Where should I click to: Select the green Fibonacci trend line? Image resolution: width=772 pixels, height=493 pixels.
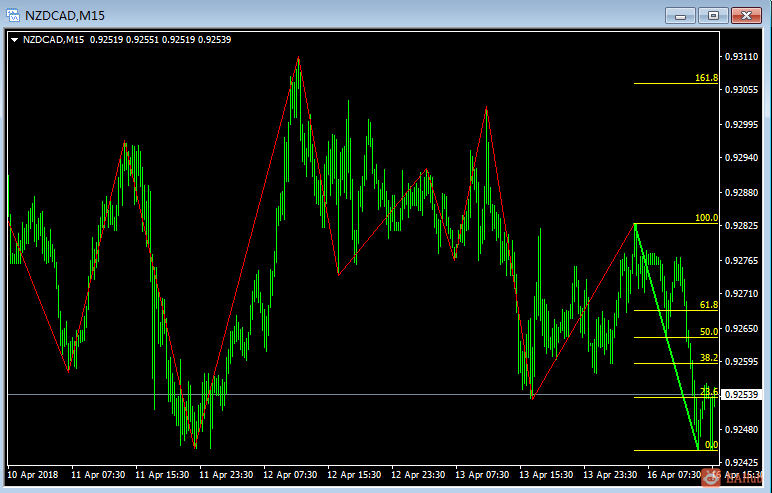(666, 336)
